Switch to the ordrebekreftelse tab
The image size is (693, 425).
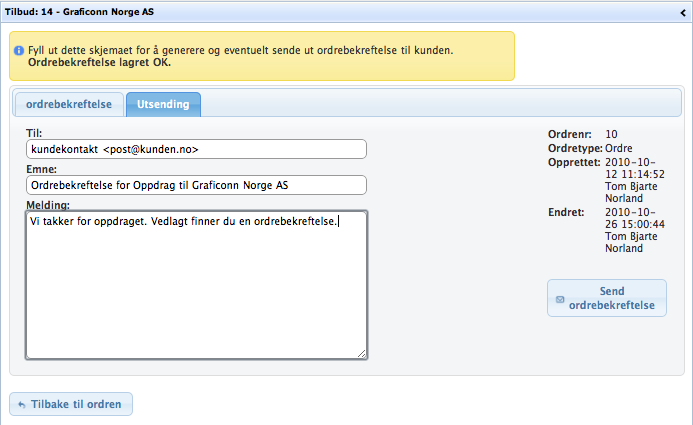[x=69, y=105]
